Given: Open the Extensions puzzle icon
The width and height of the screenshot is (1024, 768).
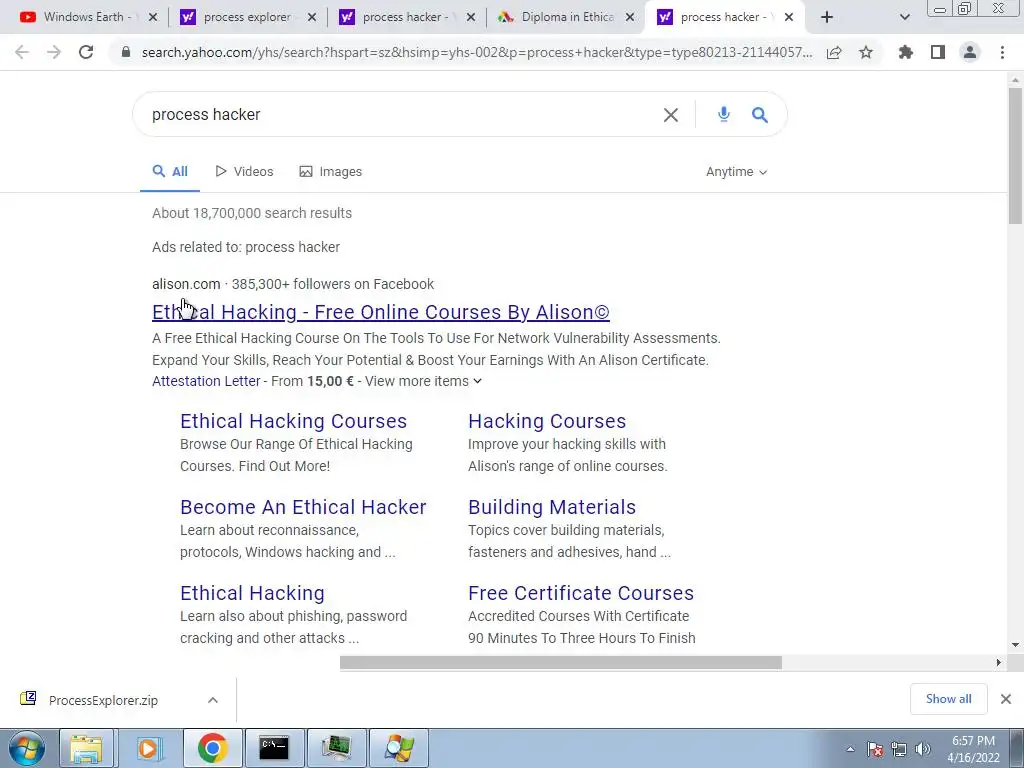Looking at the screenshot, I should [x=905, y=52].
